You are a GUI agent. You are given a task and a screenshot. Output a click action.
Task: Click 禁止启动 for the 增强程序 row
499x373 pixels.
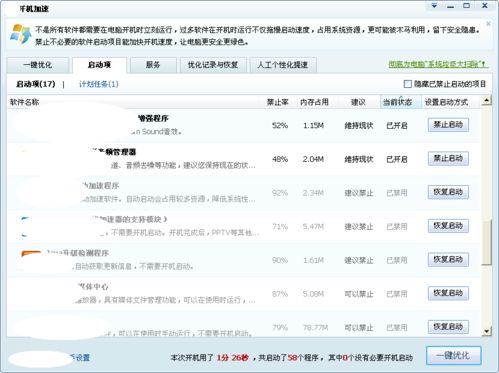click(x=448, y=125)
